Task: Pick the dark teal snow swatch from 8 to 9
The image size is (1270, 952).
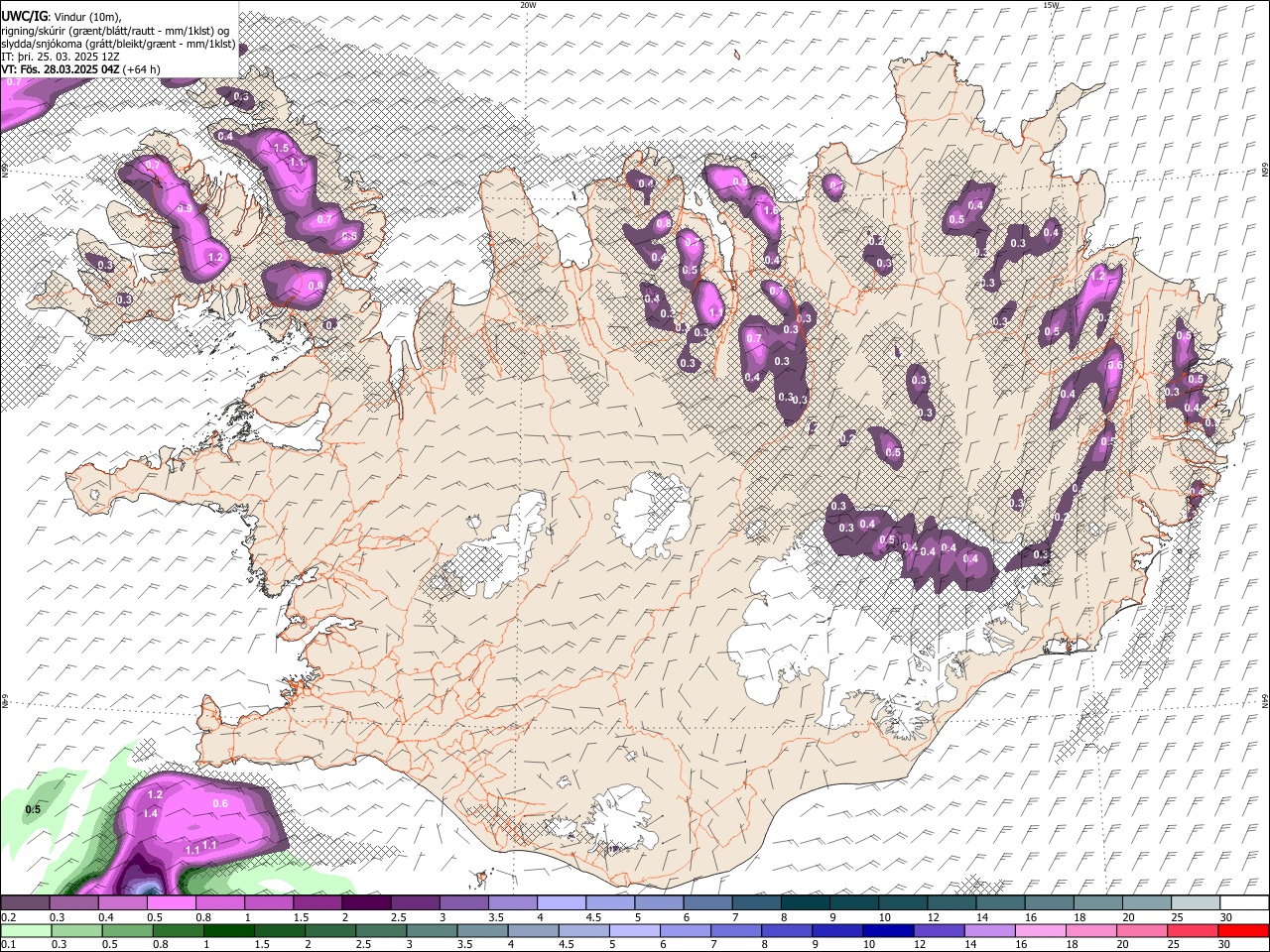Action: click(805, 903)
